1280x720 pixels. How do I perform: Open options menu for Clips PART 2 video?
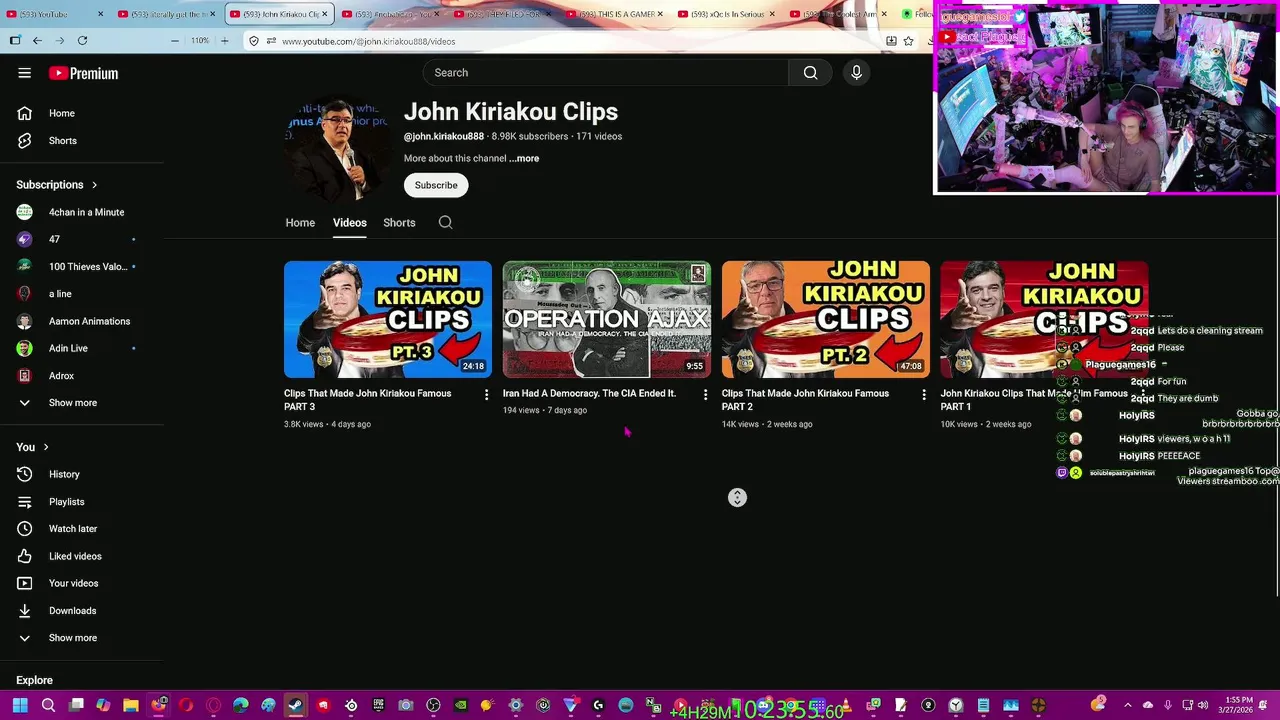coord(924,395)
